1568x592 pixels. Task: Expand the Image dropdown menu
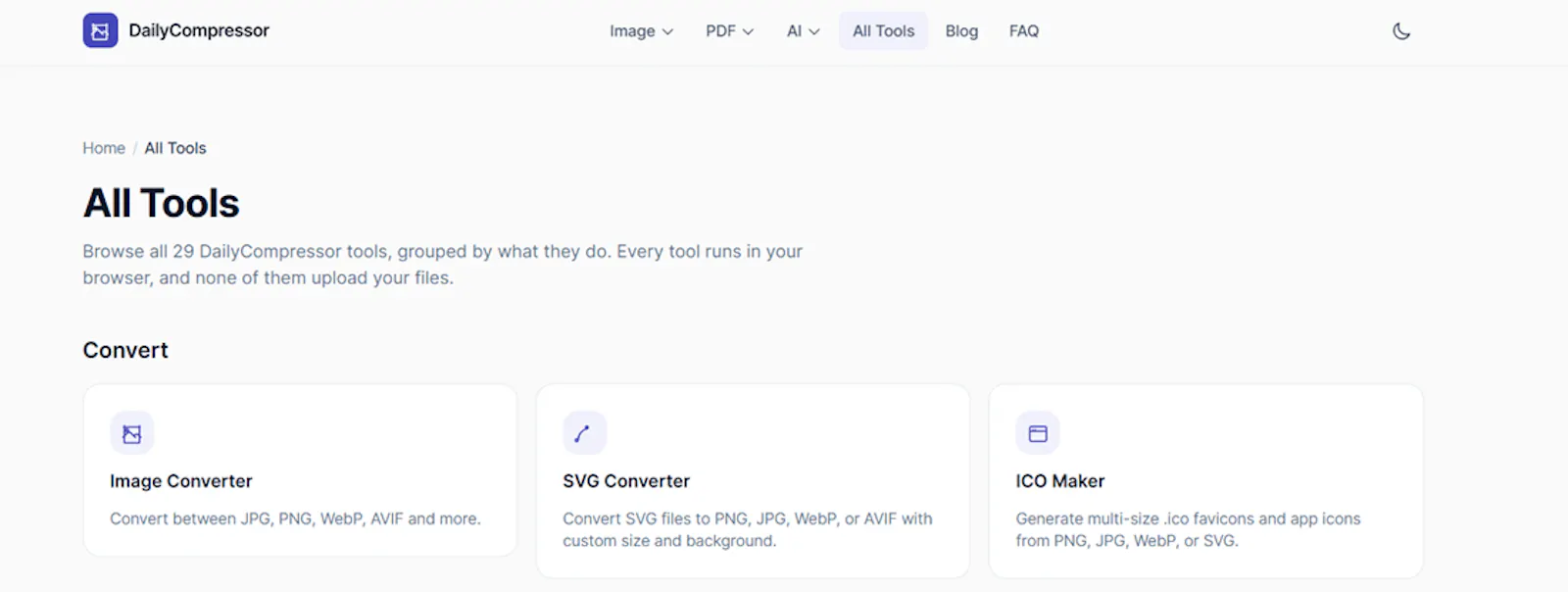[642, 31]
